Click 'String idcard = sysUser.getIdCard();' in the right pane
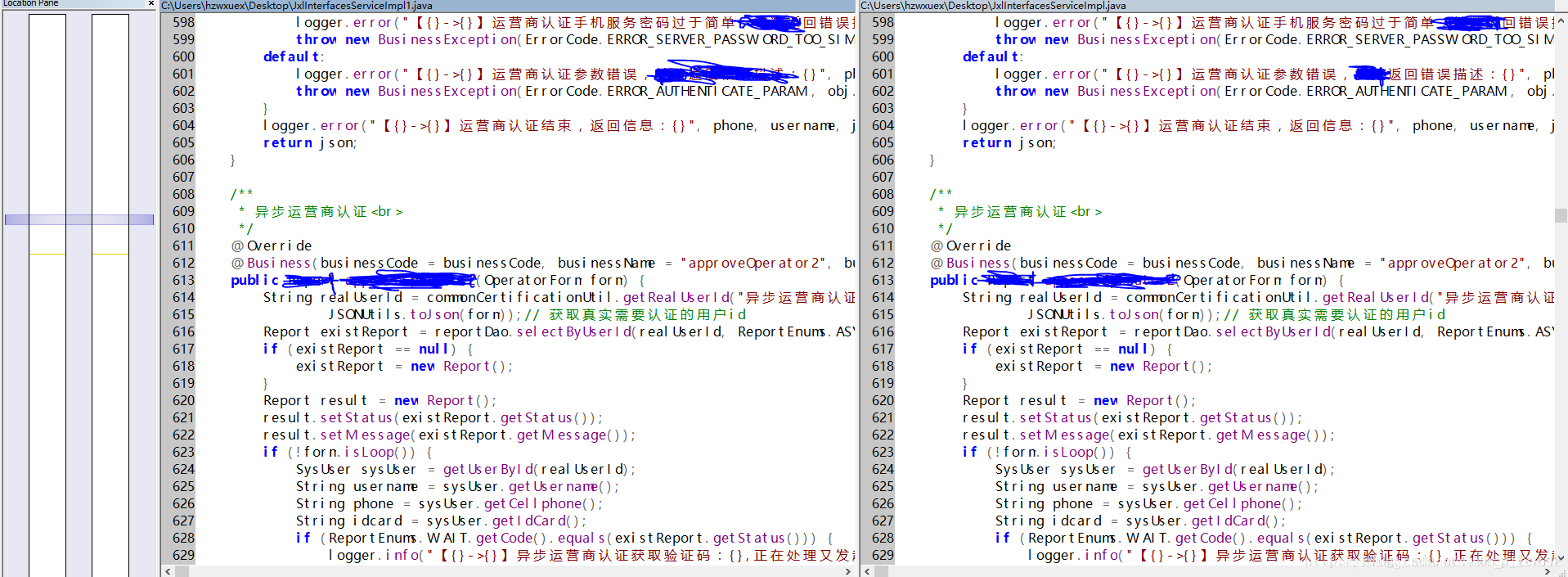The width and height of the screenshot is (1568, 577). coord(1141,521)
